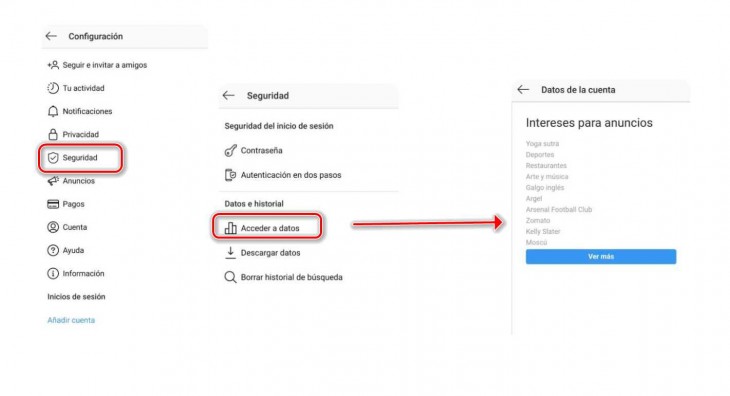Screen dimensions: 730x396
Task: Click the key icon for Contraseña
Action: coord(230,150)
